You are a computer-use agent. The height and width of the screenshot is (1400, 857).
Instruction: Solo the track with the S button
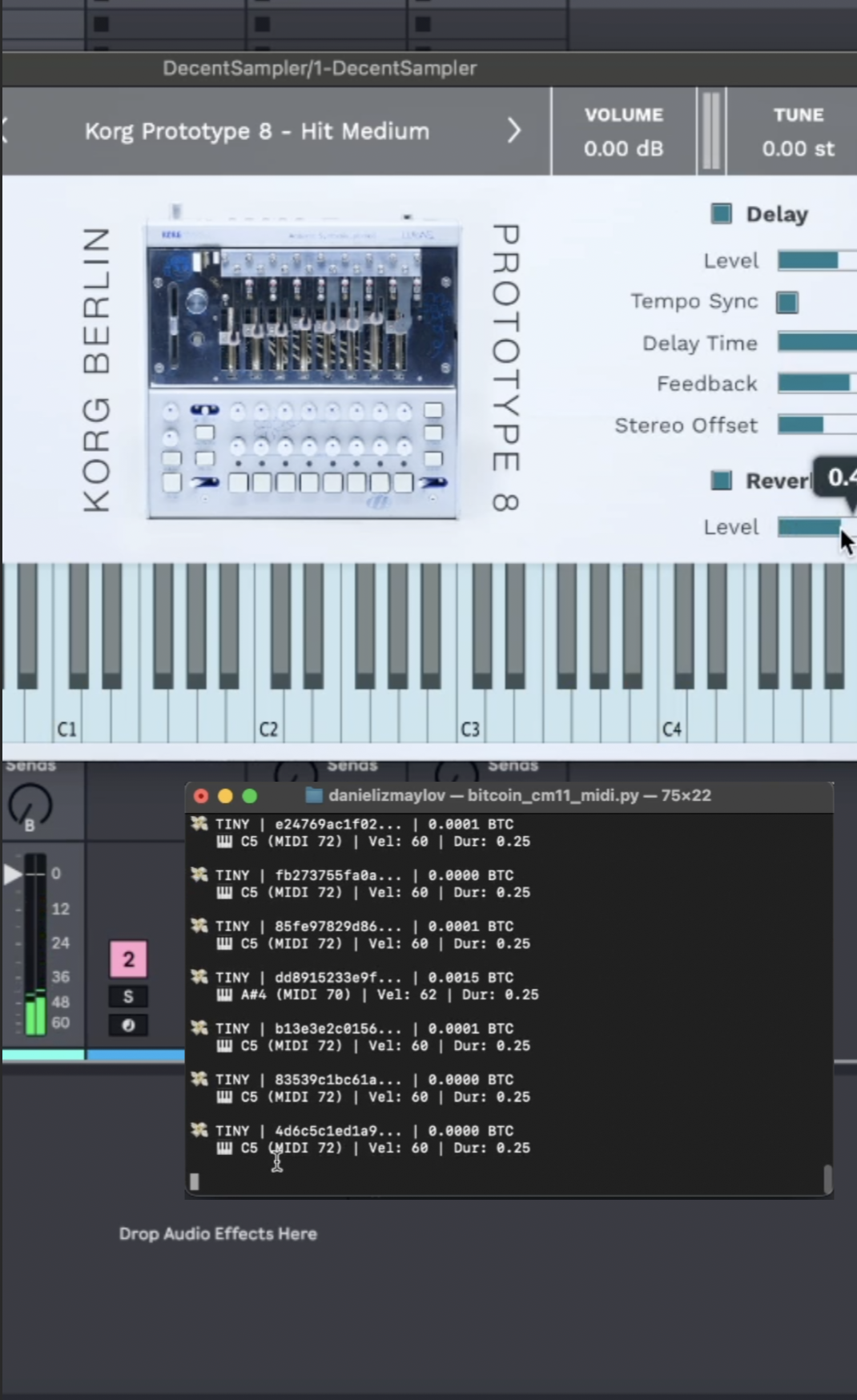tap(128, 997)
